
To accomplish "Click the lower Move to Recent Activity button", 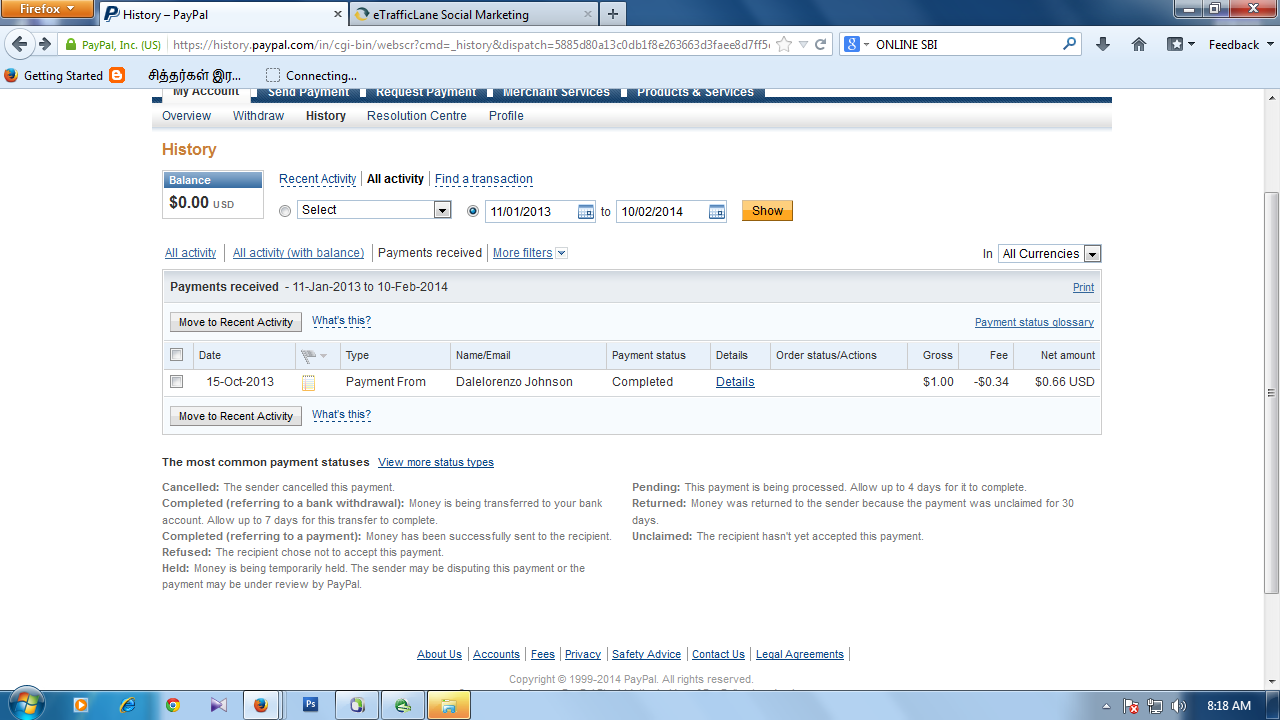I will tap(236, 416).
